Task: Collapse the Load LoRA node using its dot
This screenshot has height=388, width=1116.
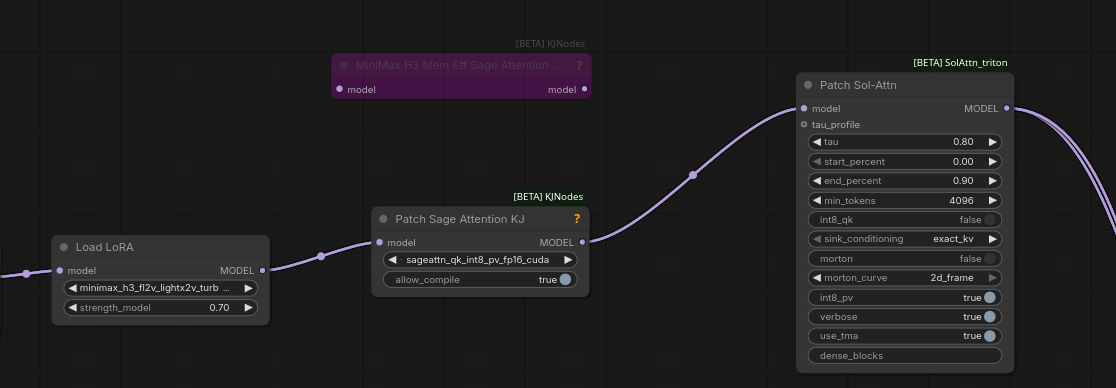Action: pyautogui.click(x=63, y=247)
